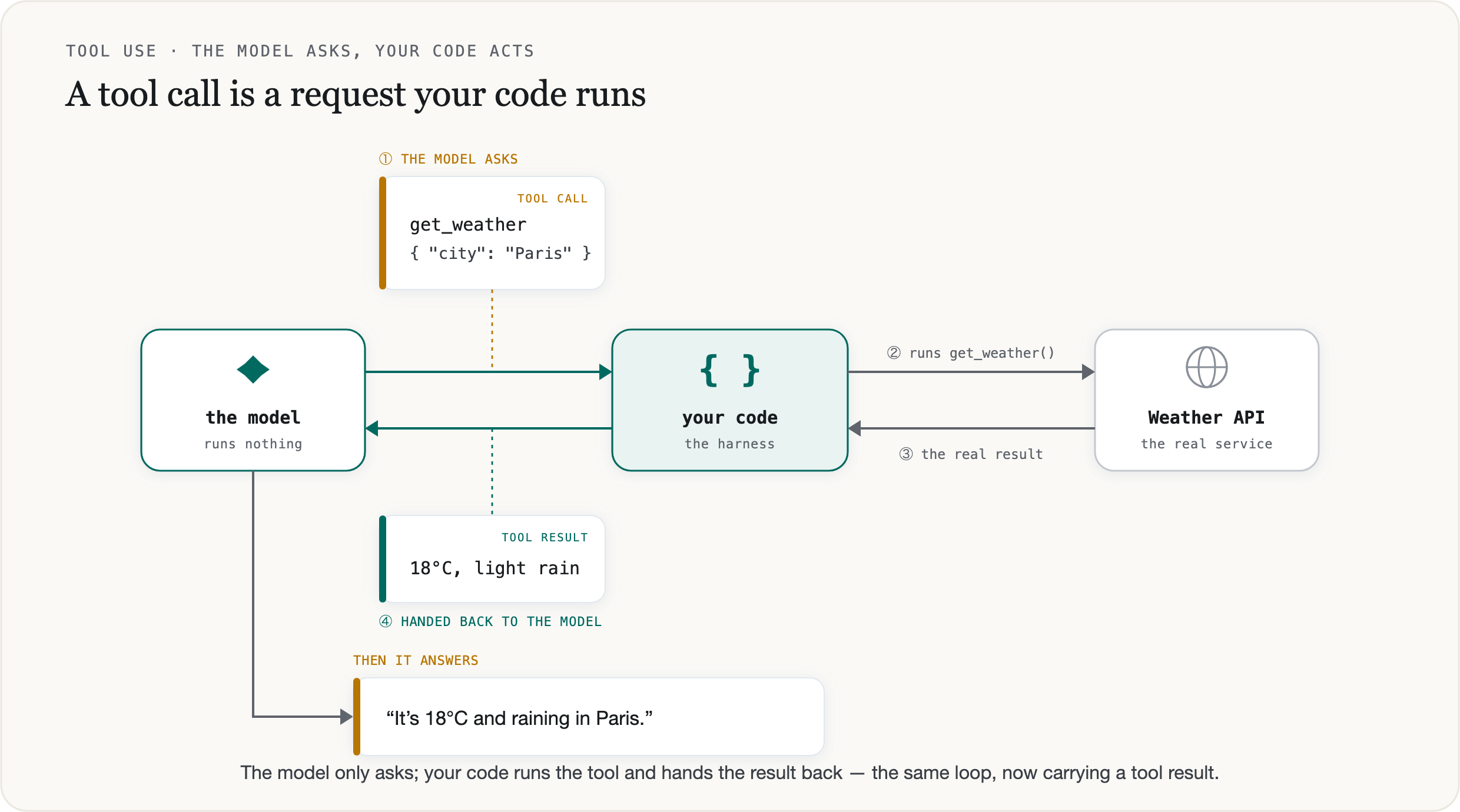
Task: Click the 'TOOL RESULT' label
Action: coord(545,537)
